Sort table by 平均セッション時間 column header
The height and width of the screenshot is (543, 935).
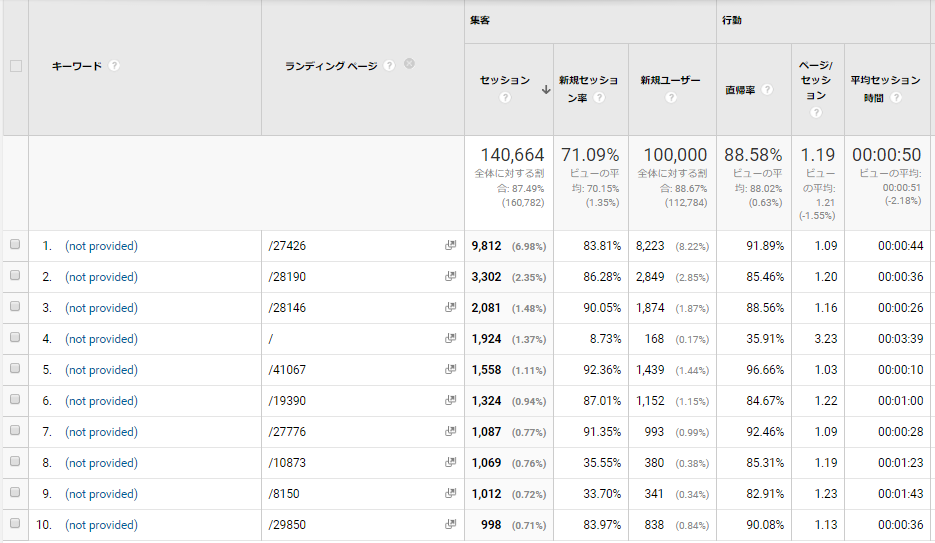[885, 80]
